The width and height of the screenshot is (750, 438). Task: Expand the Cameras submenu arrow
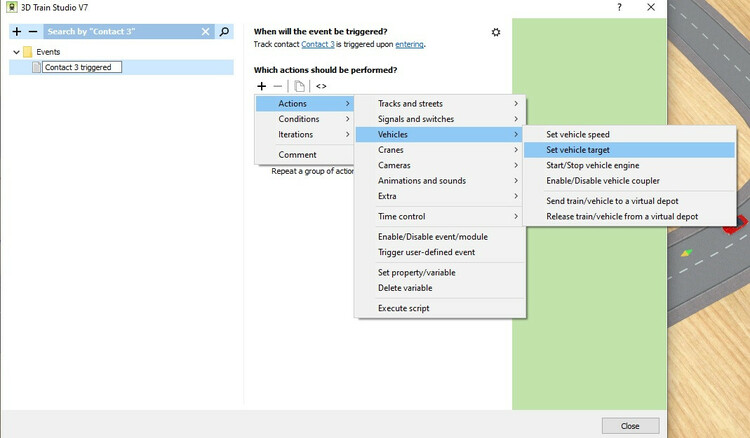pos(516,165)
